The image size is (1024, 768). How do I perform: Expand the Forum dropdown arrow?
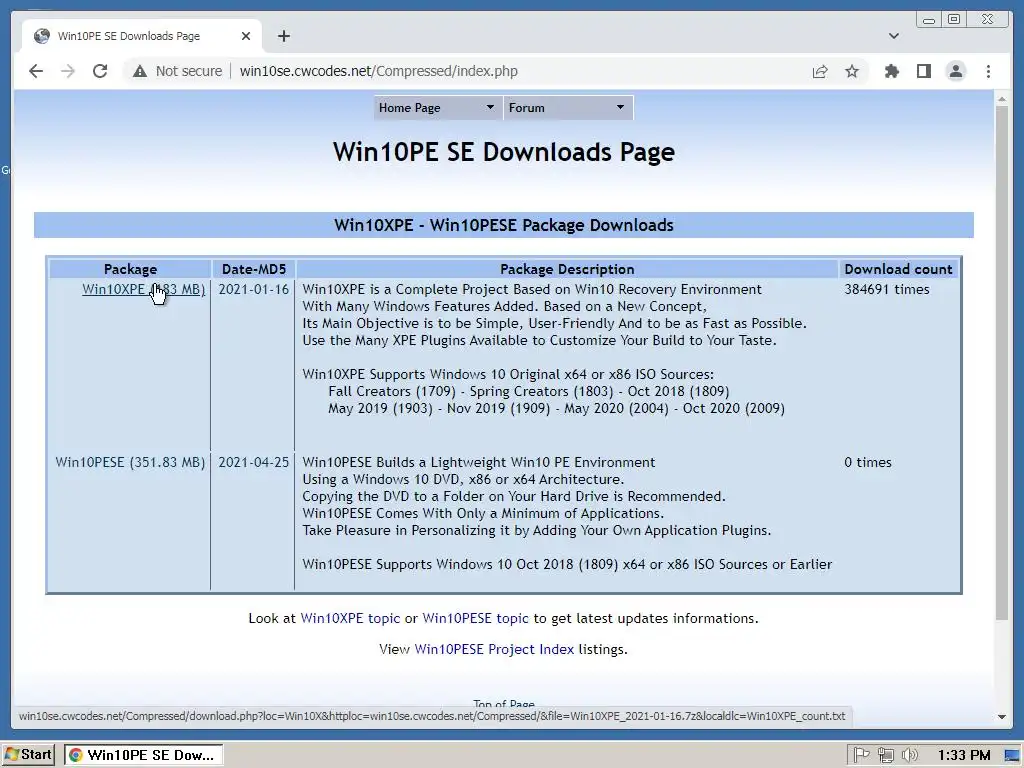[x=620, y=107]
